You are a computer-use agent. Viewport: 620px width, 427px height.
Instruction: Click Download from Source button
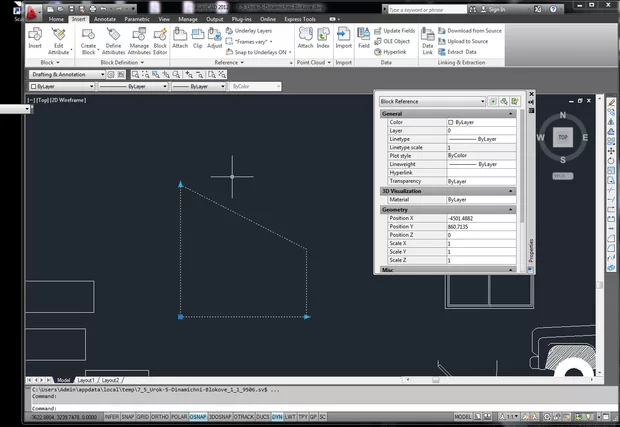coord(474,31)
